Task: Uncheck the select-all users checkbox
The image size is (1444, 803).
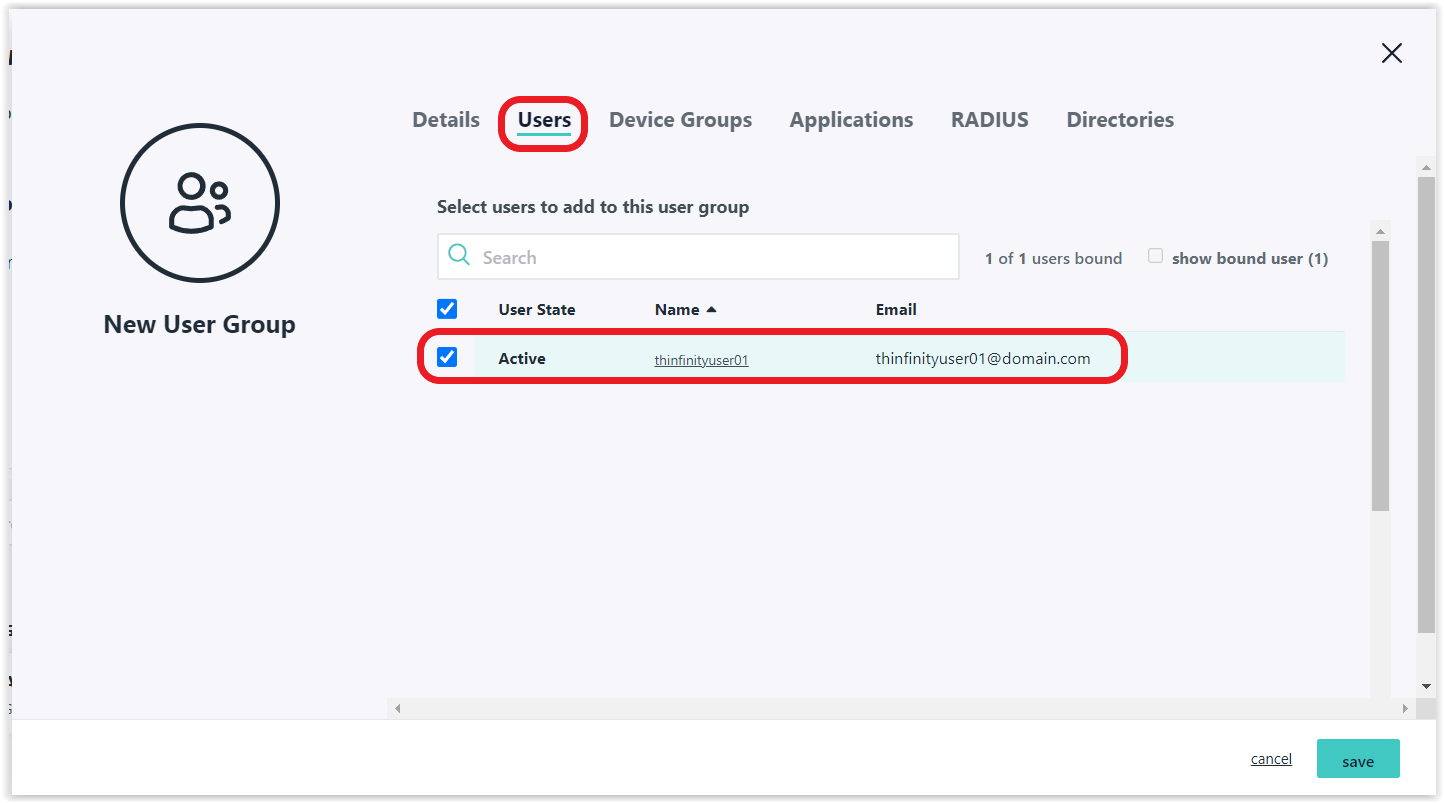Action: click(447, 309)
